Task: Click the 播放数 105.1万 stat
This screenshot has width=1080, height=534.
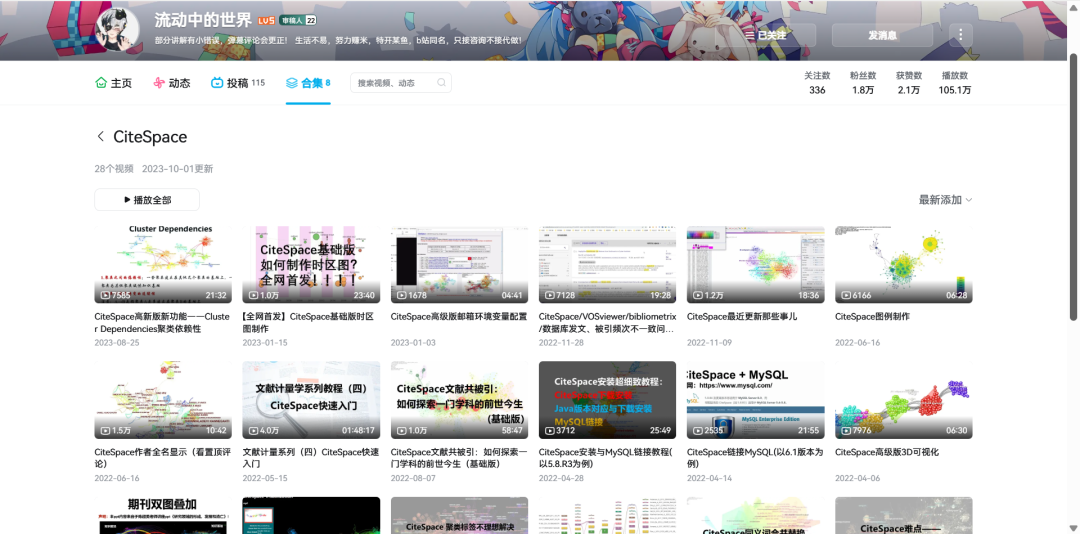Action: point(955,83)
